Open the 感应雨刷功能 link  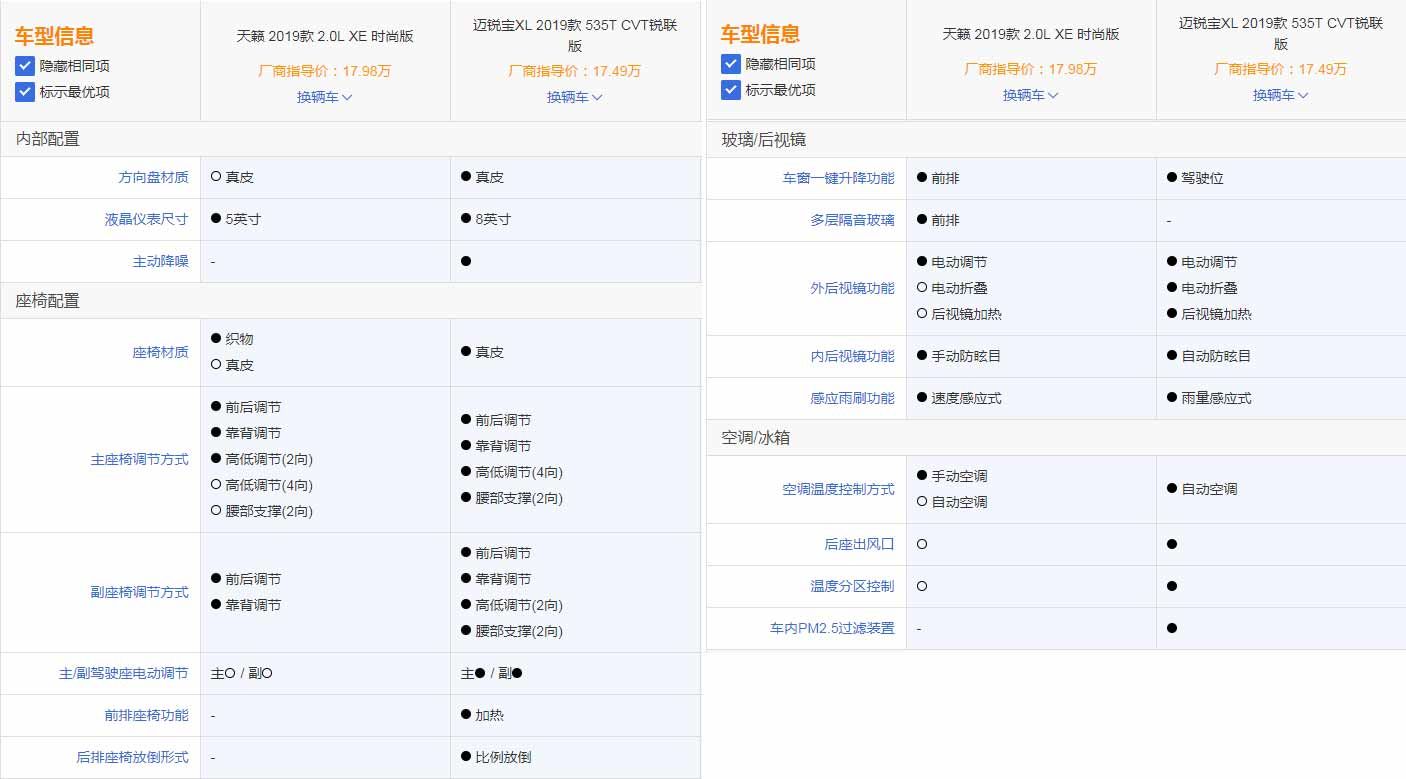(x=852, y=398)
